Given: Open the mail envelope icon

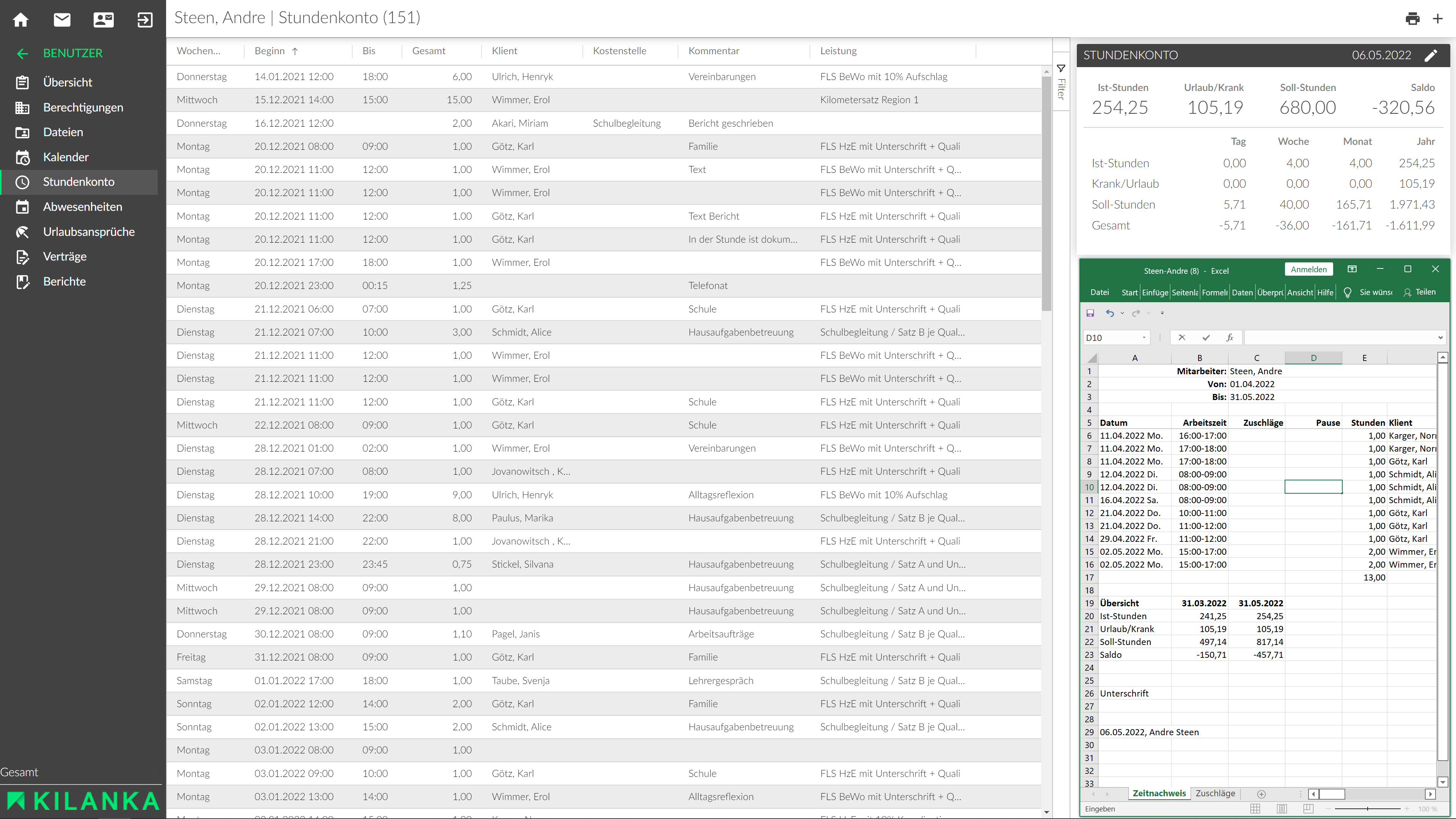Looking at the screenshot, I should [62, 20].
